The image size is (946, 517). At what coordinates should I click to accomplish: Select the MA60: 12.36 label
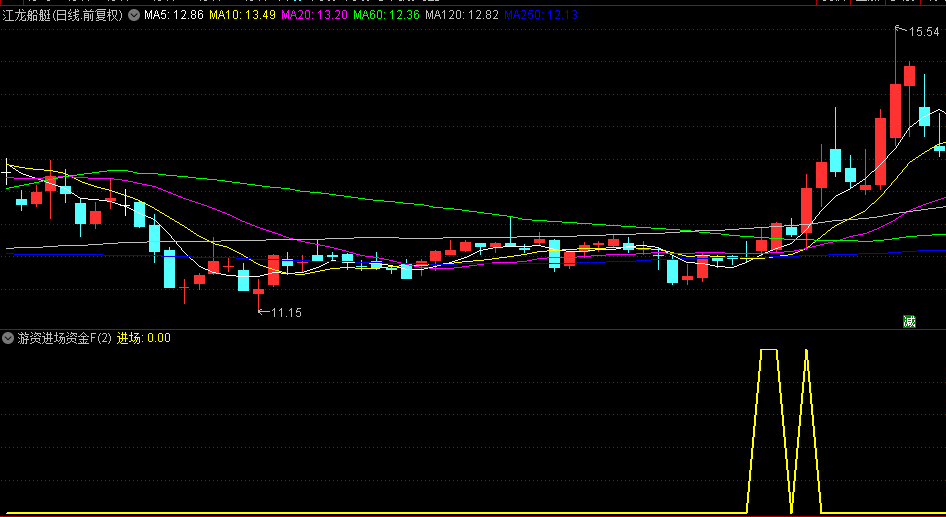tap(386, 15)
